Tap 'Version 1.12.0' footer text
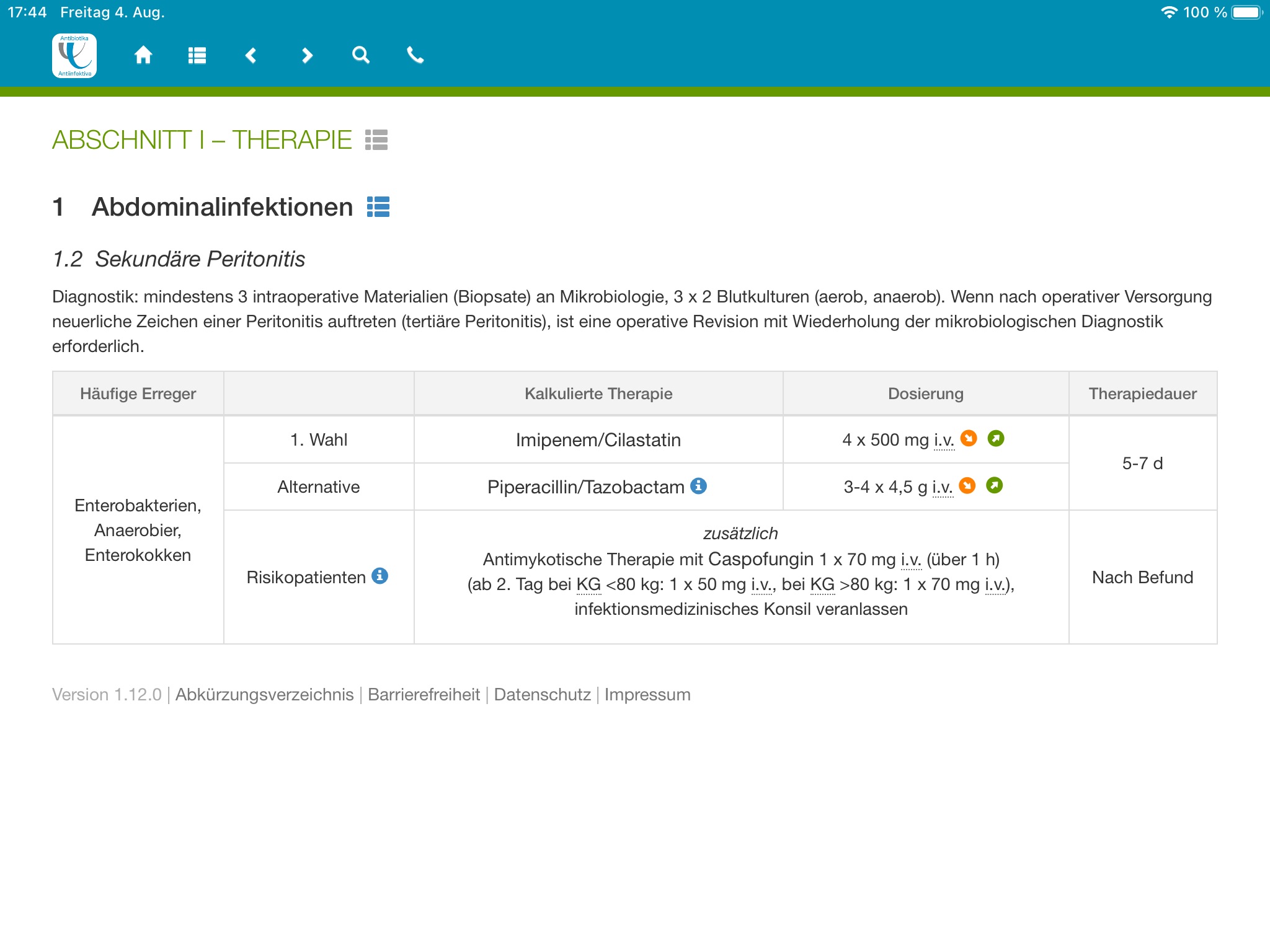Image resolution: width=1270 pixels, height=952 pixels. [107, 695]
